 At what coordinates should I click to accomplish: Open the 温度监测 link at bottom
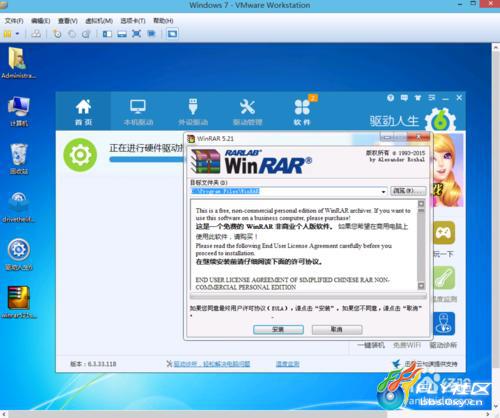point(288,364)
